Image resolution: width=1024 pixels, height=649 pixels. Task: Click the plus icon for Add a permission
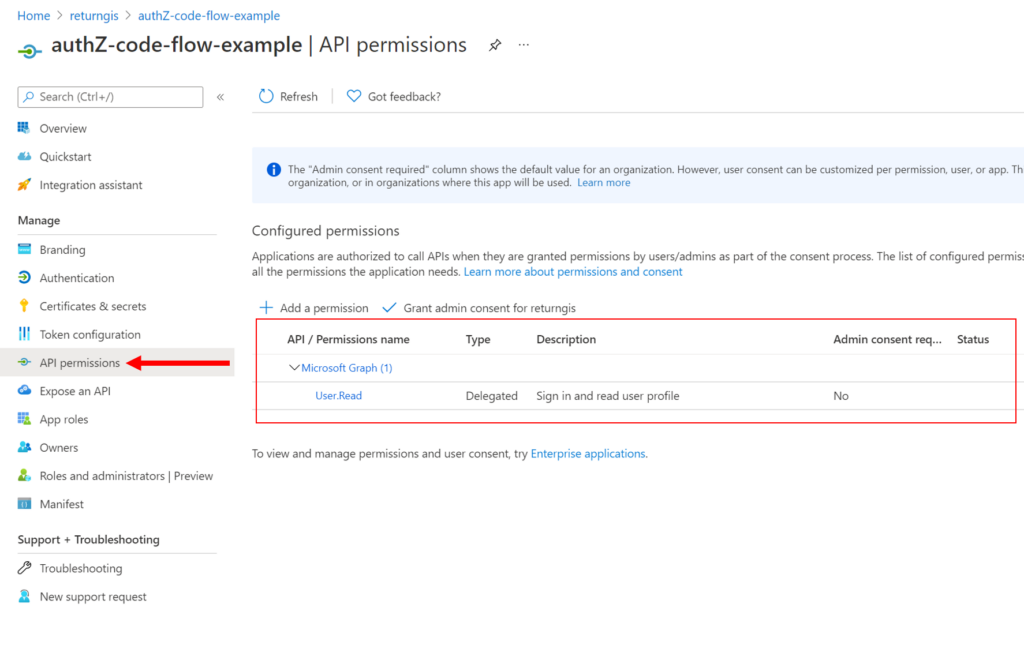pyautogui.click(x=266, y=308)
